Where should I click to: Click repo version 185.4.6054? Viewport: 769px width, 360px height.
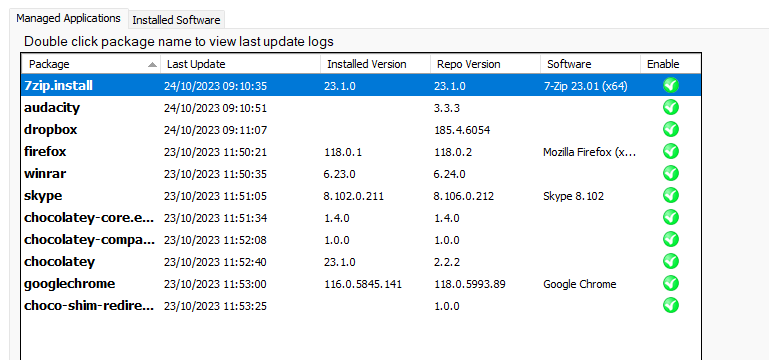462,130
